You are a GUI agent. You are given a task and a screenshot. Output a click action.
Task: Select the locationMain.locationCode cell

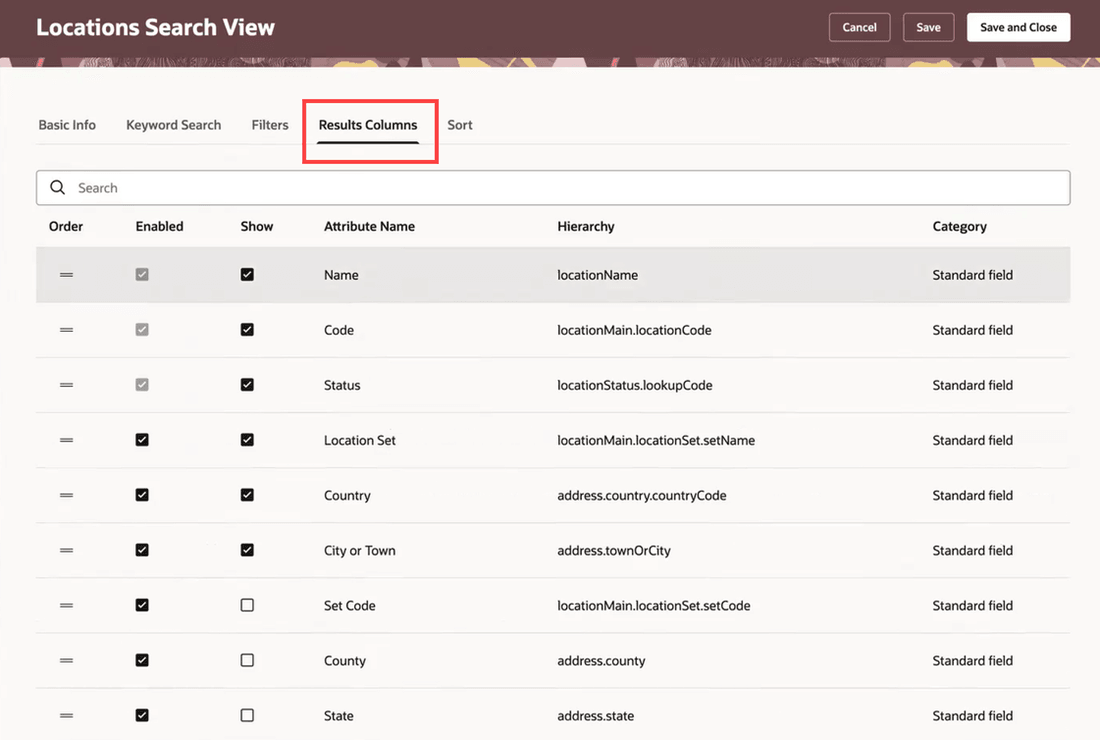coord(634,330)
